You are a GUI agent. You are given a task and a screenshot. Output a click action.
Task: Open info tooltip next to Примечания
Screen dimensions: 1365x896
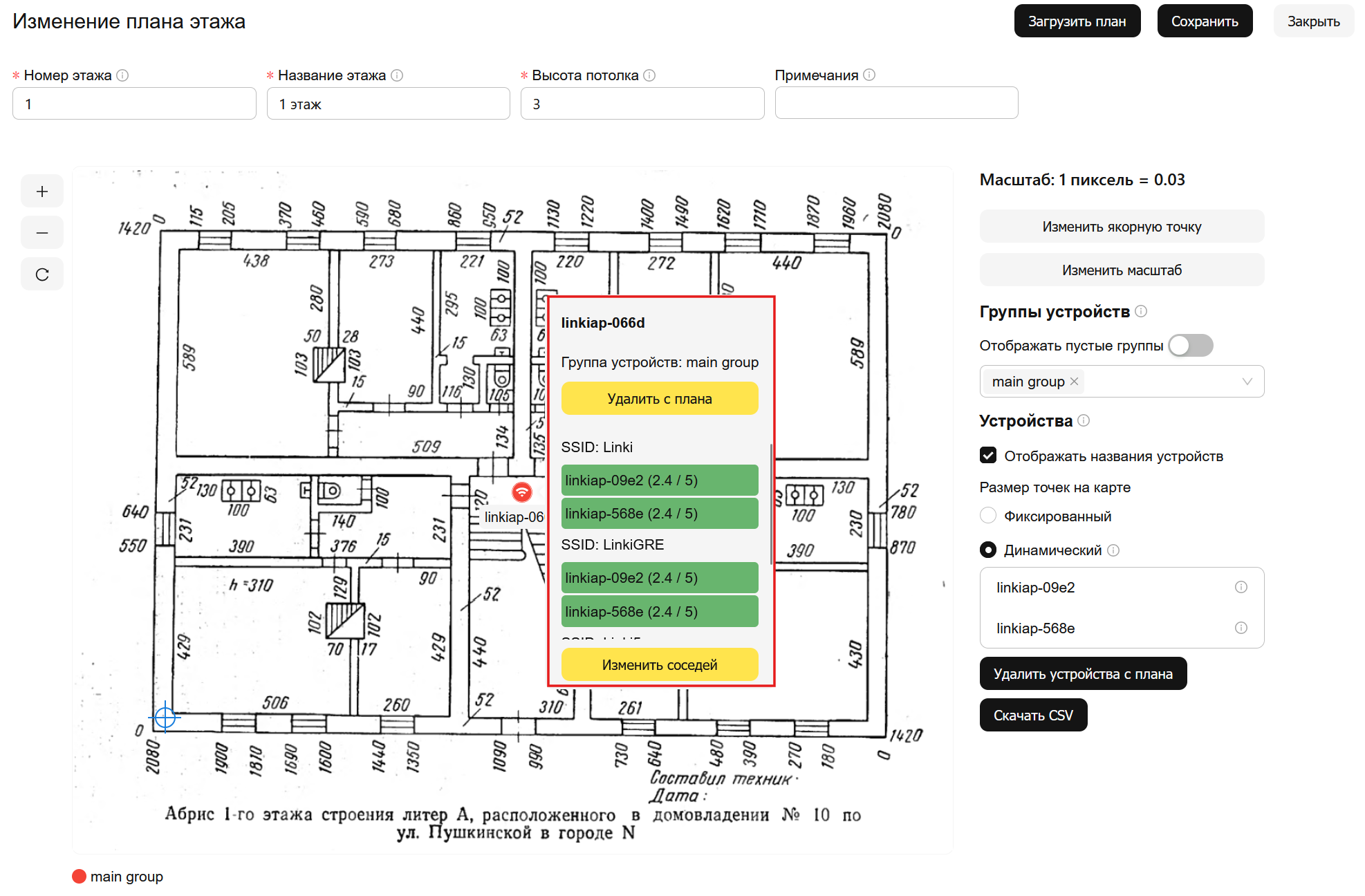pos(869,75)
